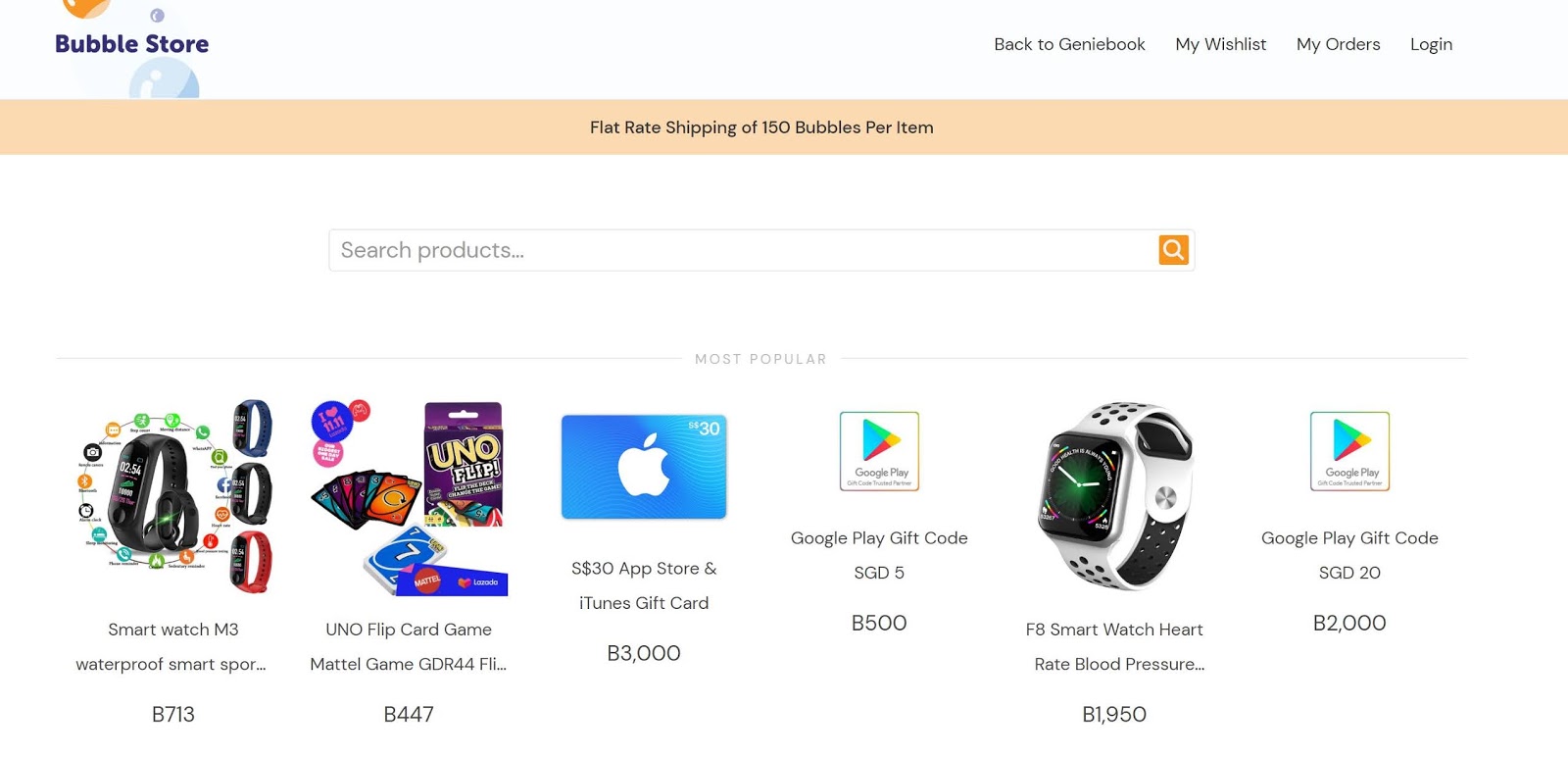The height and width of the screenshot is (757, 1568).
Task: Click Google Play icon for SGD 20
Action: (x=1349, y=451)
